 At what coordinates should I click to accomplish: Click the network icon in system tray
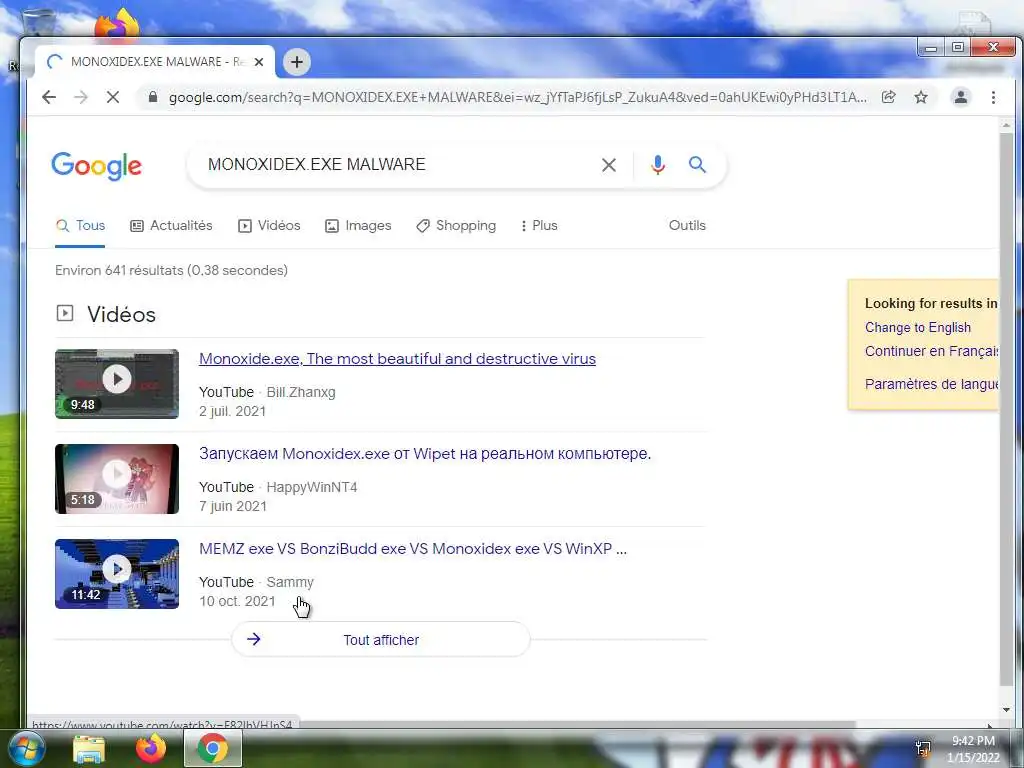(923, 748)
